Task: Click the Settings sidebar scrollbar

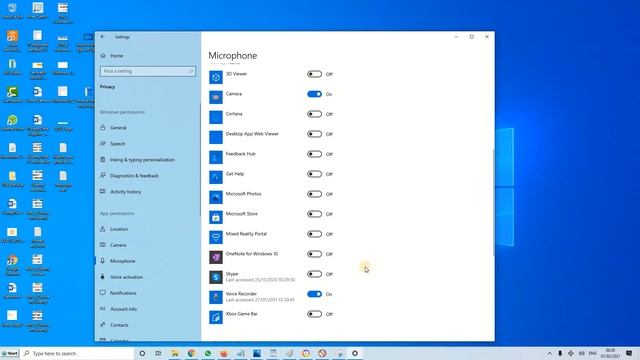Action: click(200, 159)
